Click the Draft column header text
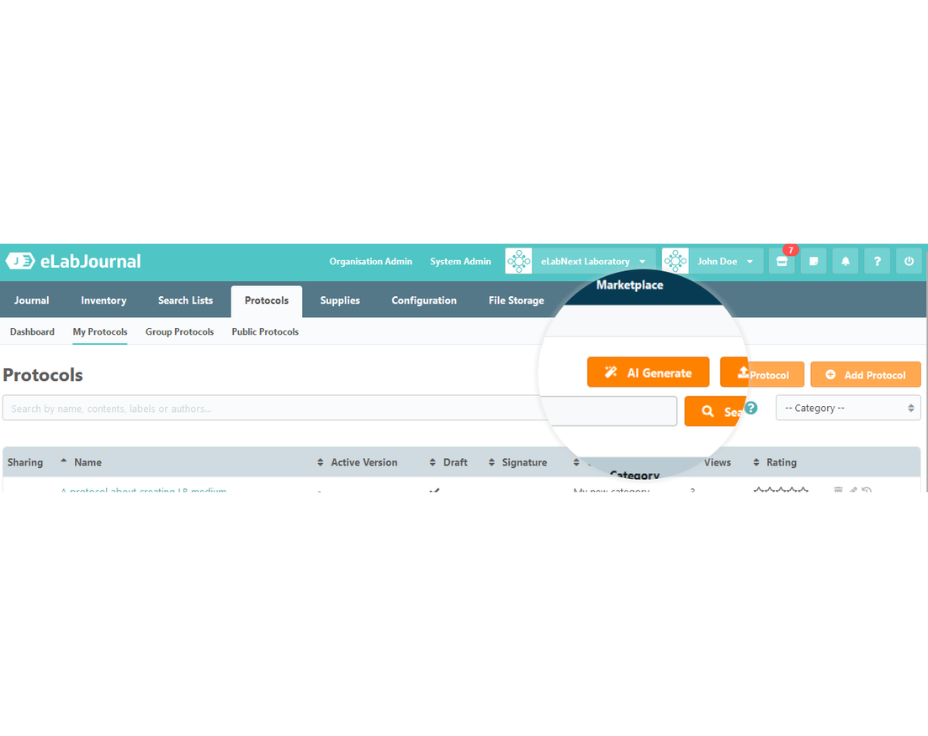The width and height of the screenshot is (928, 736). pyautogui.click(x=455, y=462)
